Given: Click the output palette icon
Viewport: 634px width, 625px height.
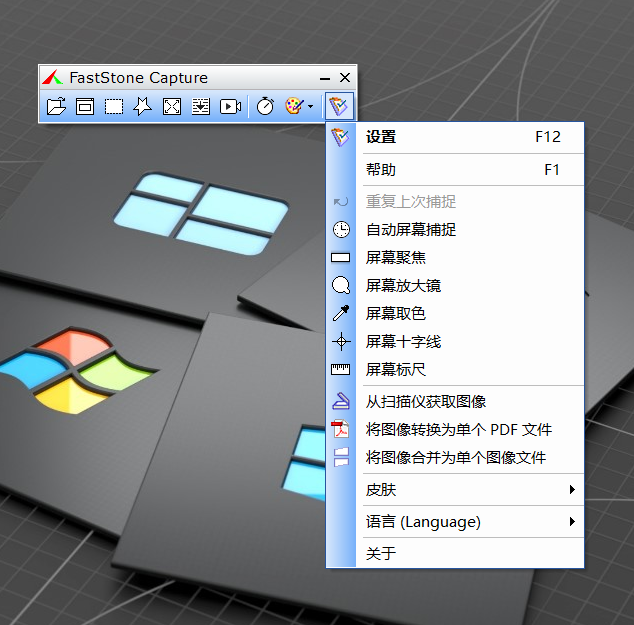Looking at the screenshot, I should (295, 106).
